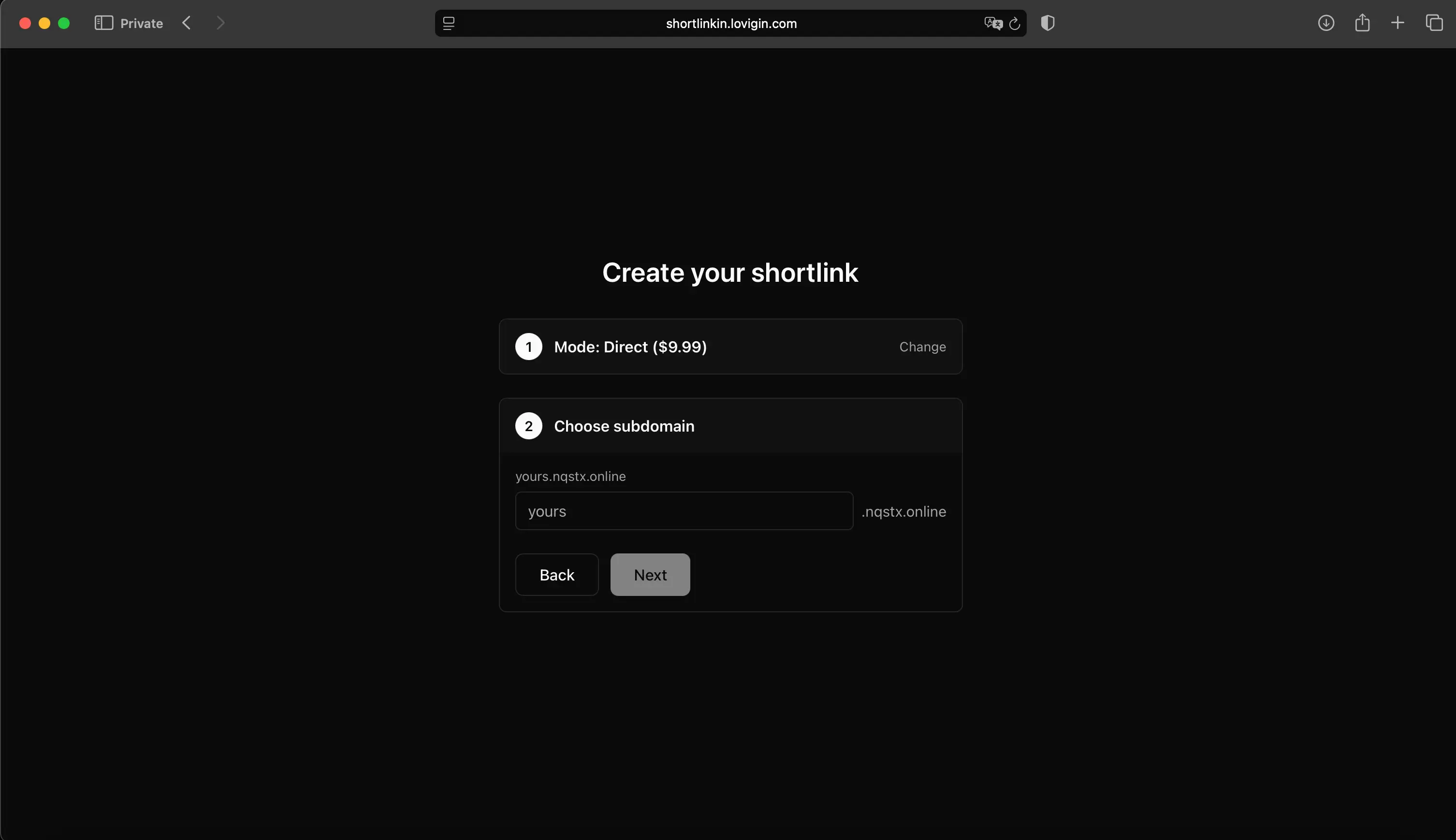Open the Safari sidebar
The height and width of the screenshot is (840, 1456).
point(104,23)
